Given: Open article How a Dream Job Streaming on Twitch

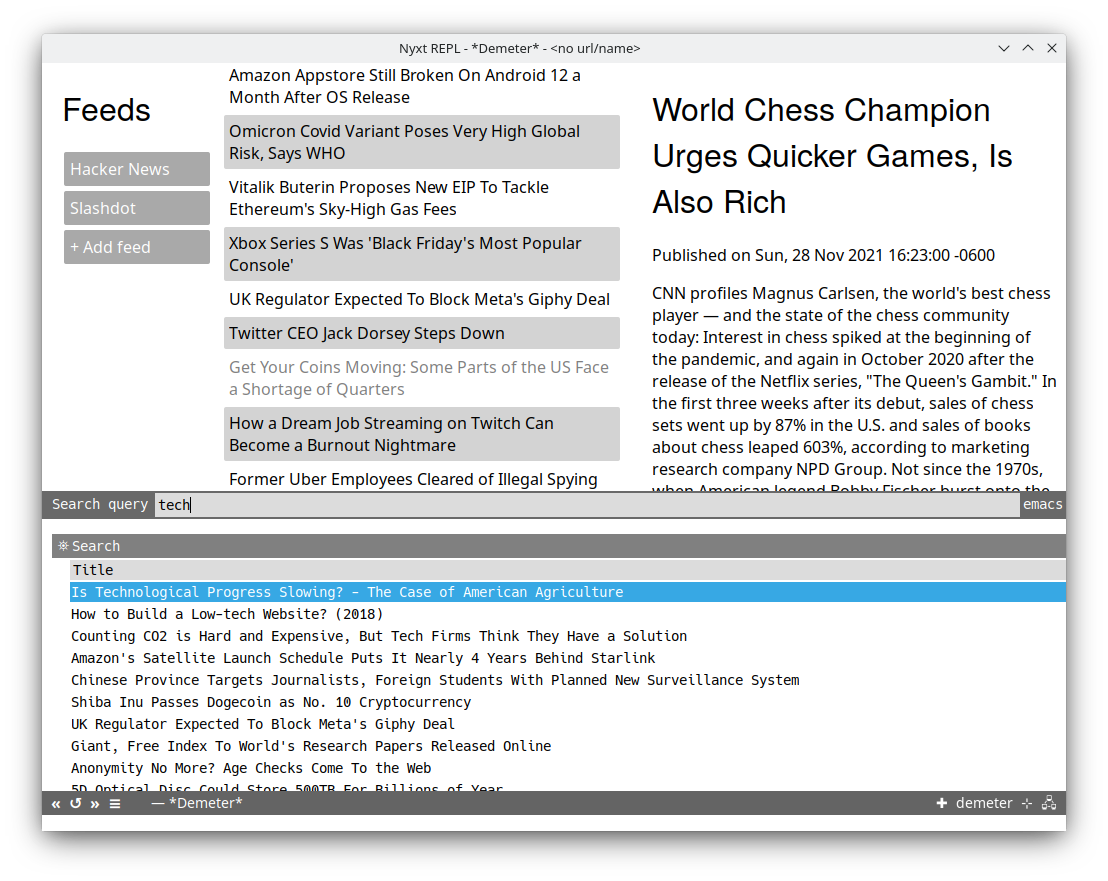Looking at the screenshot, I should (x=422, y=434).
